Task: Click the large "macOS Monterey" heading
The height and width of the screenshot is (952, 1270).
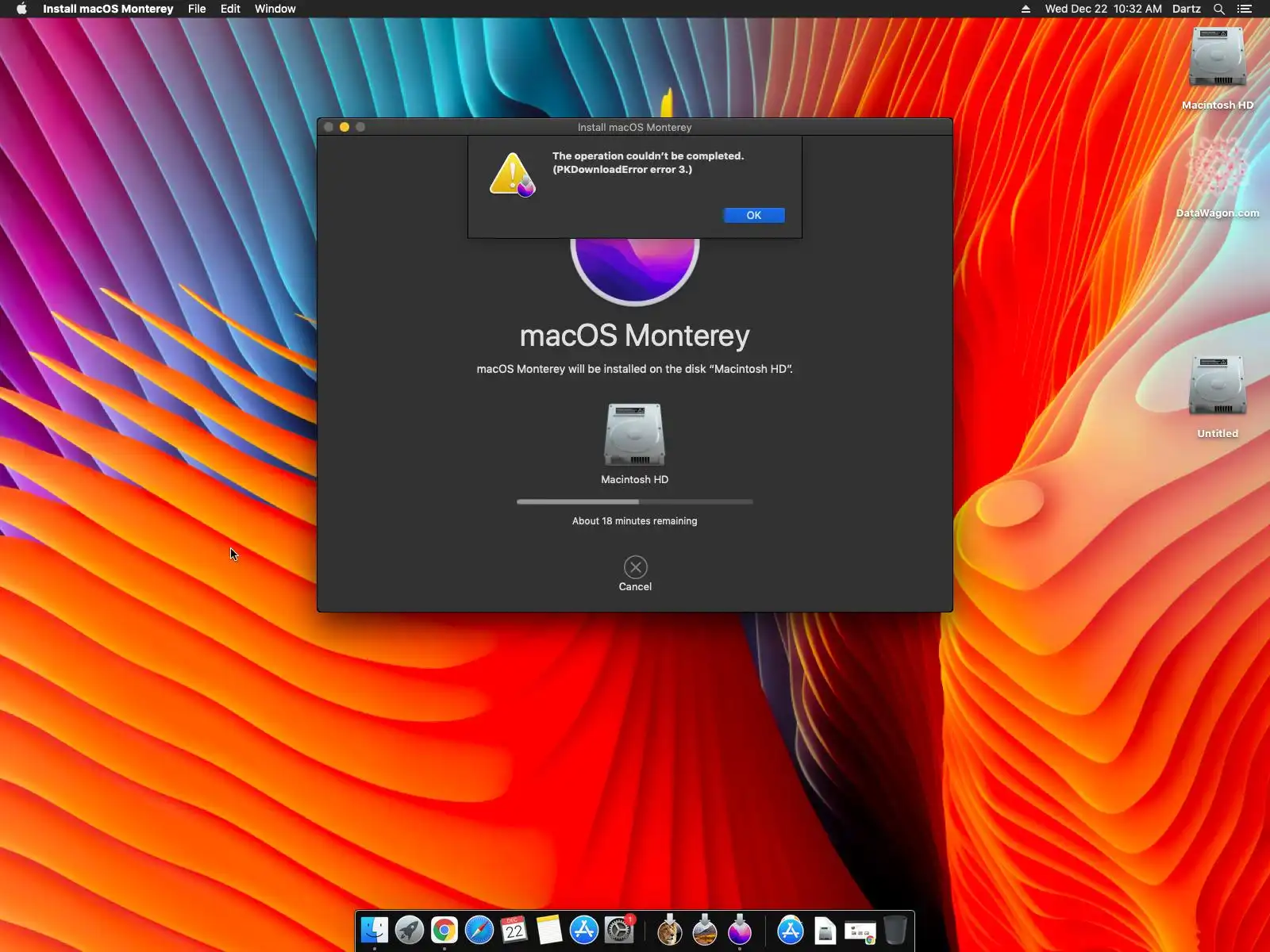Action: pyautogui.click(x=635, y=336)
